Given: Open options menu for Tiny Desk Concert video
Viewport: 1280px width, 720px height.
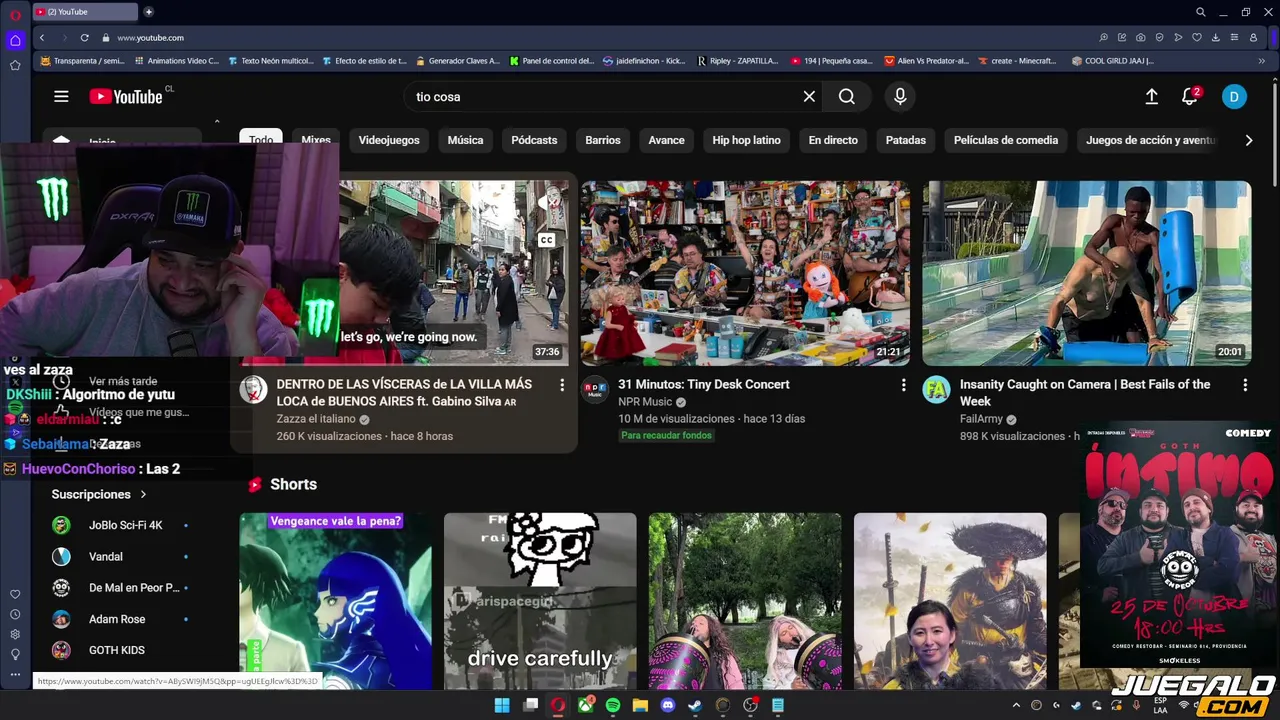Looking at the screenshot, I should point(903,385).
